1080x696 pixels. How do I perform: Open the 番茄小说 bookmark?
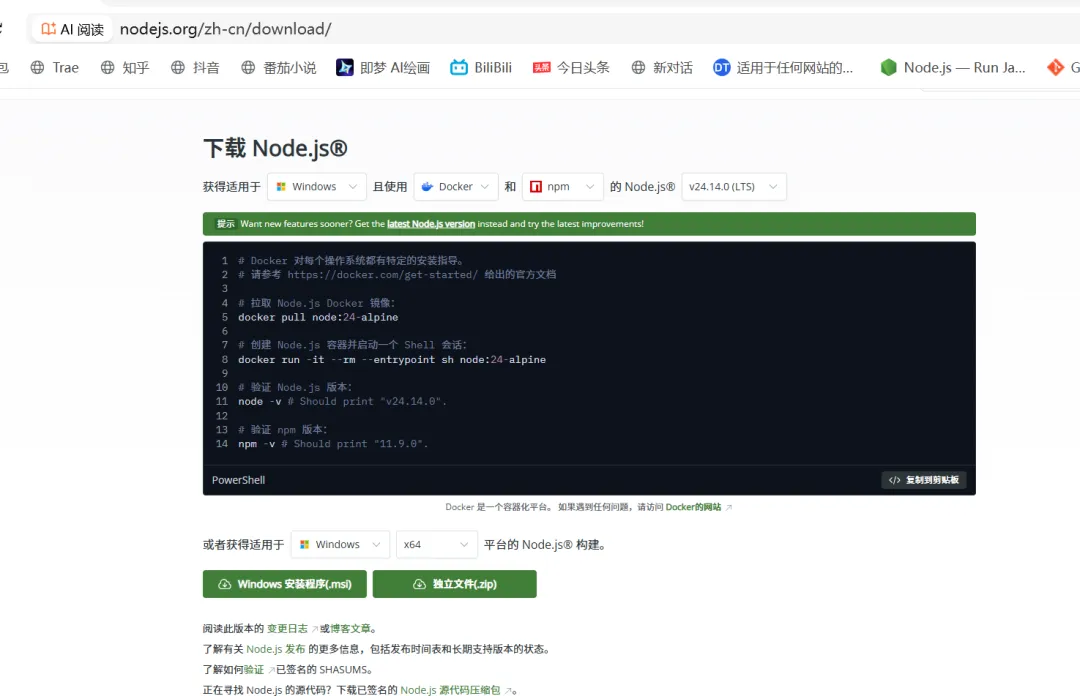pyautogui.click(x=278, y=68)
